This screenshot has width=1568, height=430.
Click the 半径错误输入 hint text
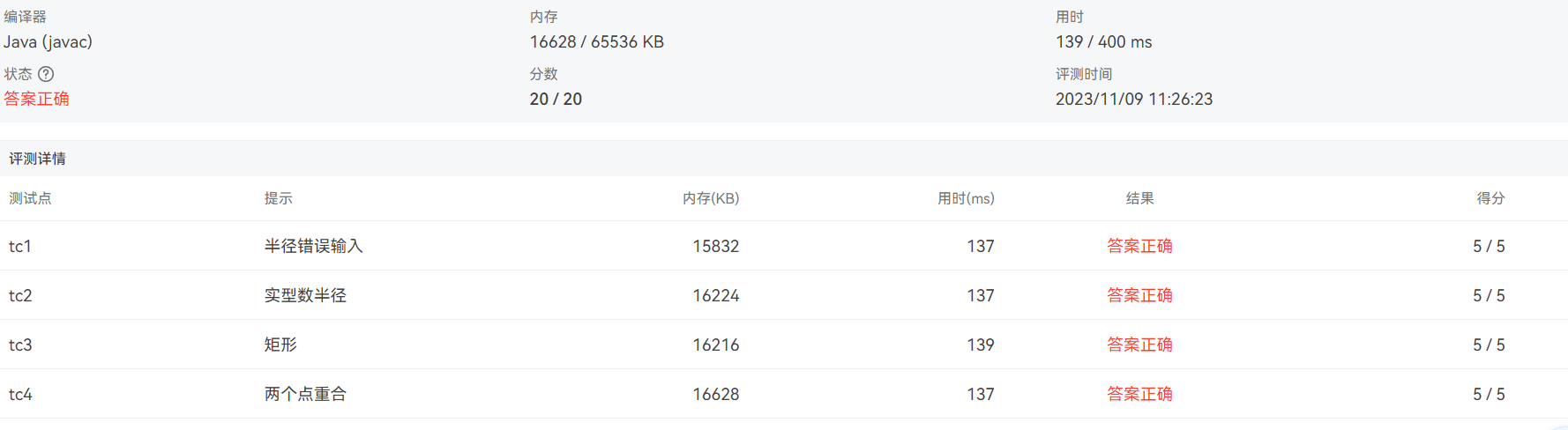313,246
